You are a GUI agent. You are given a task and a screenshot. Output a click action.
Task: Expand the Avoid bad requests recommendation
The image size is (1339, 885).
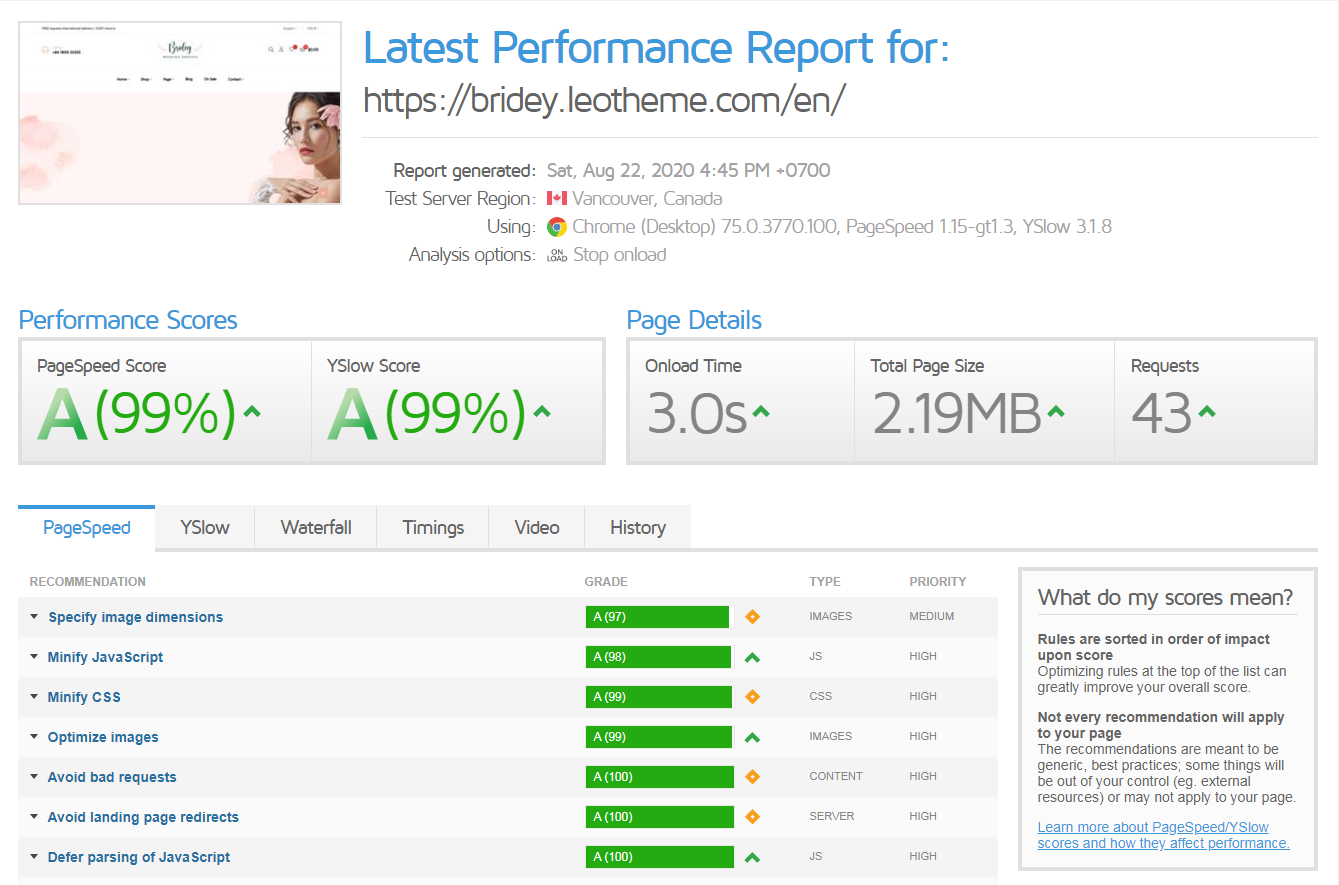[35, 777]
